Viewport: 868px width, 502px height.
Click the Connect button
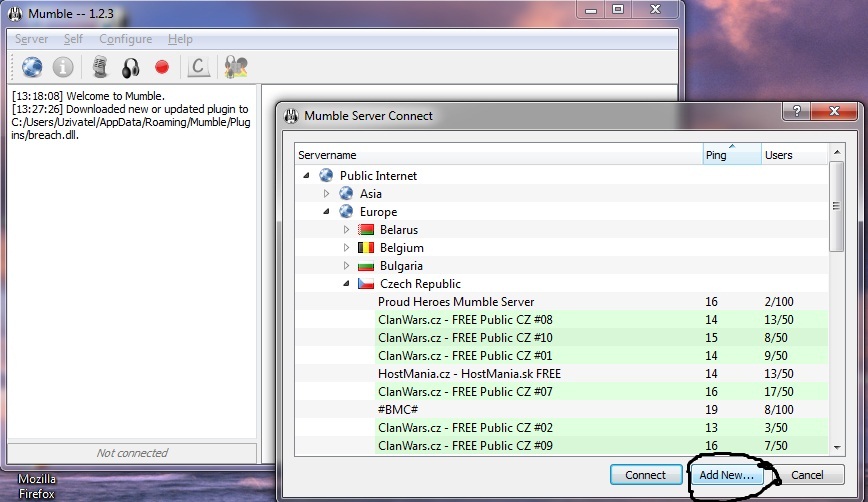pyautogui.click(x=645, y=475)
